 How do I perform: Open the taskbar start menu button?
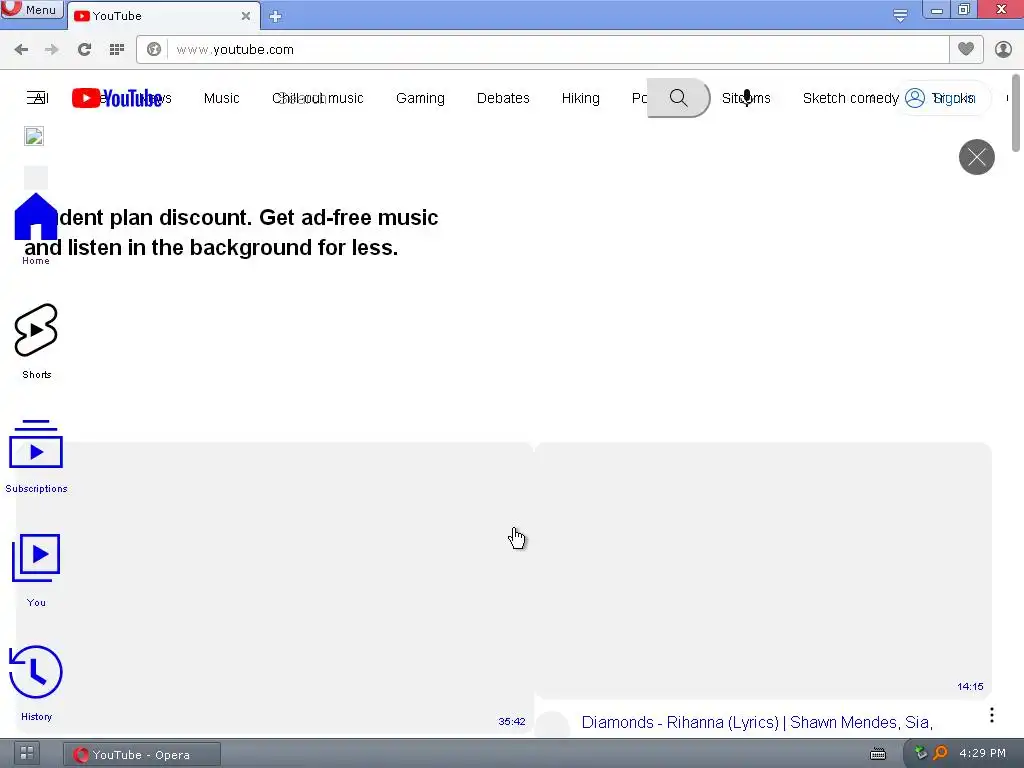tap(27, 753)
